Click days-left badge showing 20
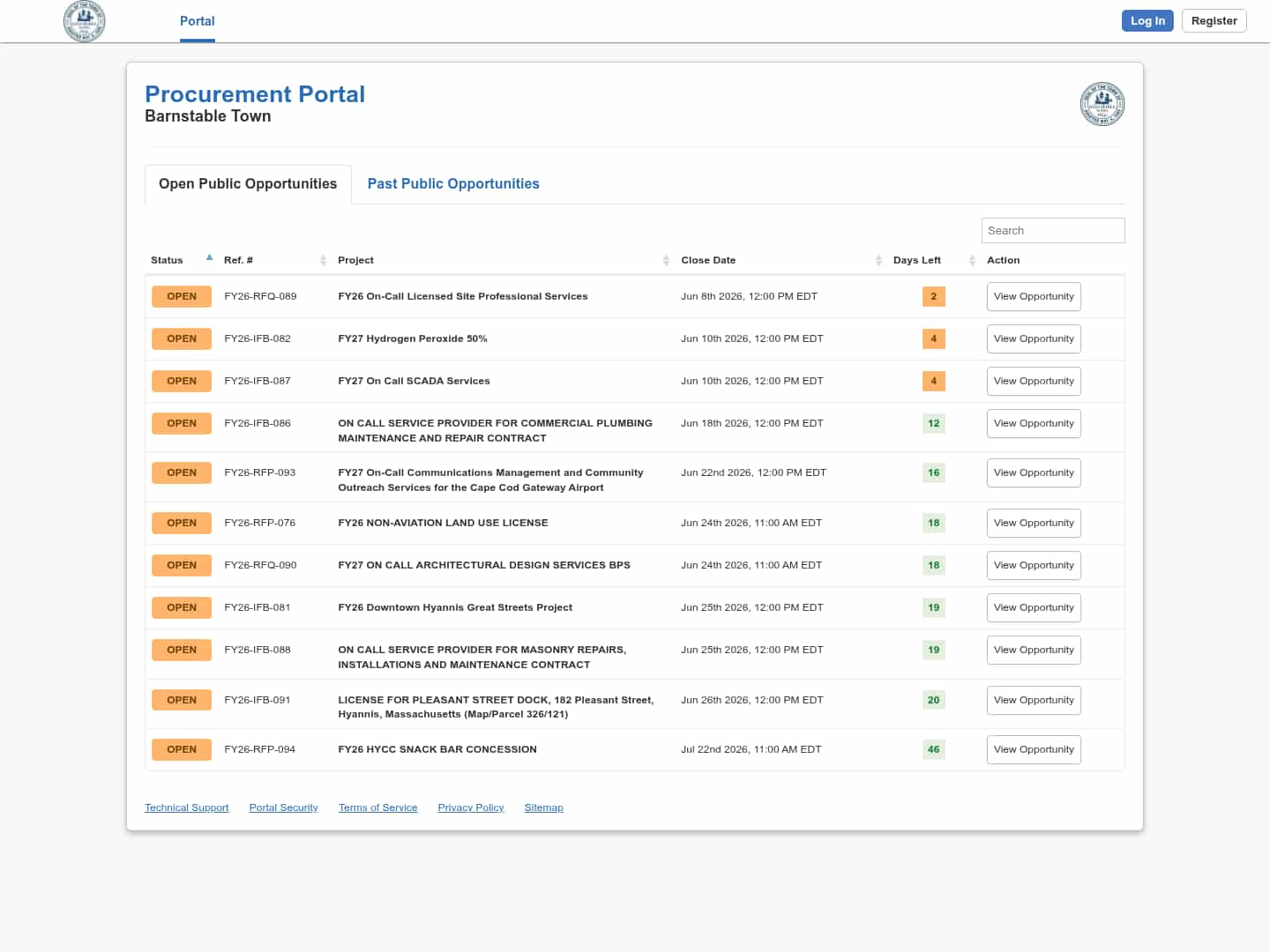The height and width of the screenshot is (952, 1270). pyautogui.click(x=933, y=700)
